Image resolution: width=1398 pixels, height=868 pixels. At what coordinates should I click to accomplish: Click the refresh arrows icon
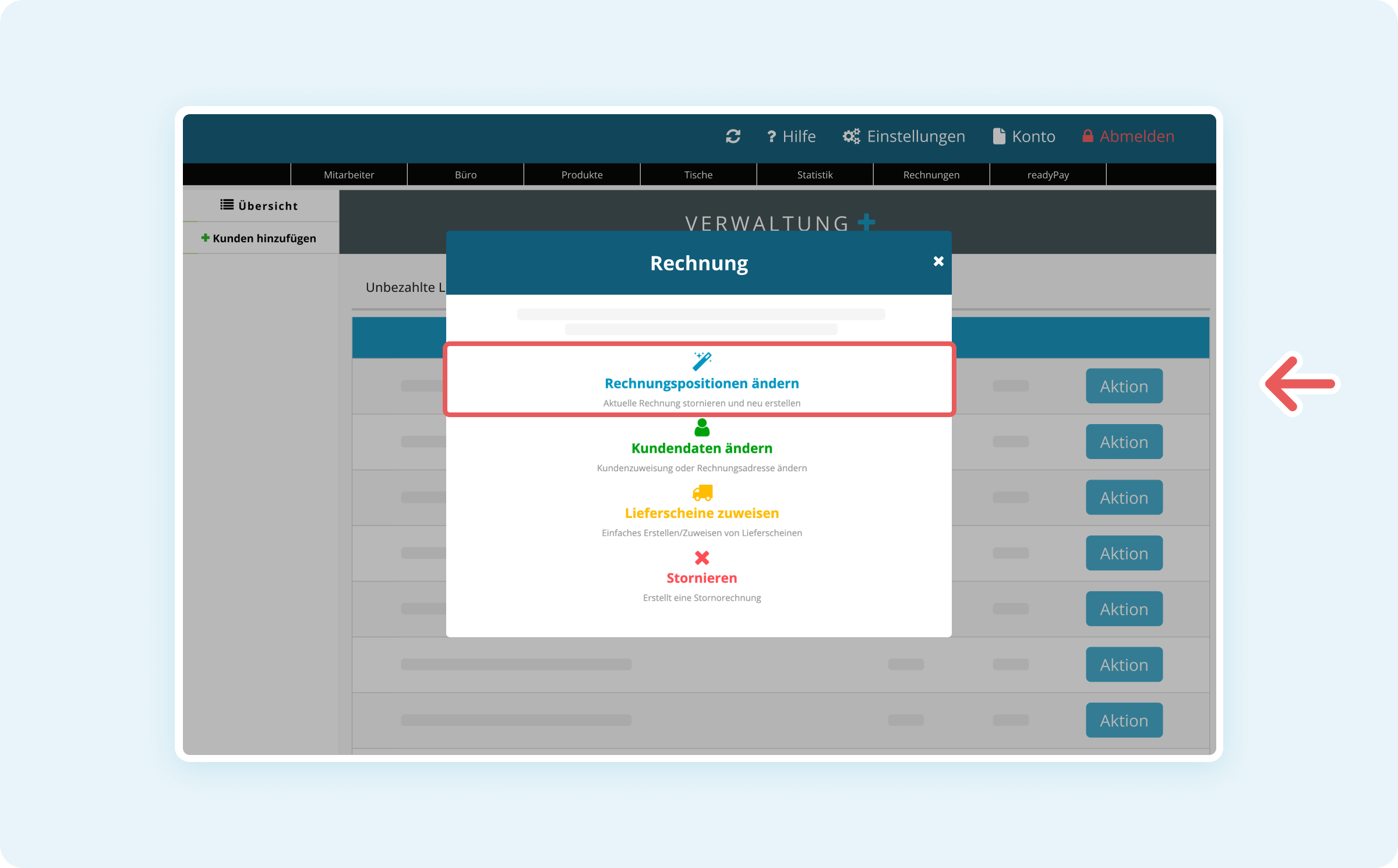[733, 136]
